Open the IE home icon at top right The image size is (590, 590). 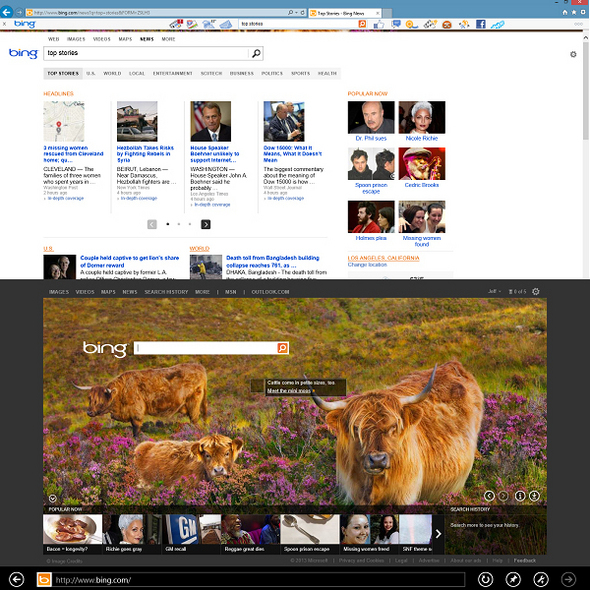(565, 13)
